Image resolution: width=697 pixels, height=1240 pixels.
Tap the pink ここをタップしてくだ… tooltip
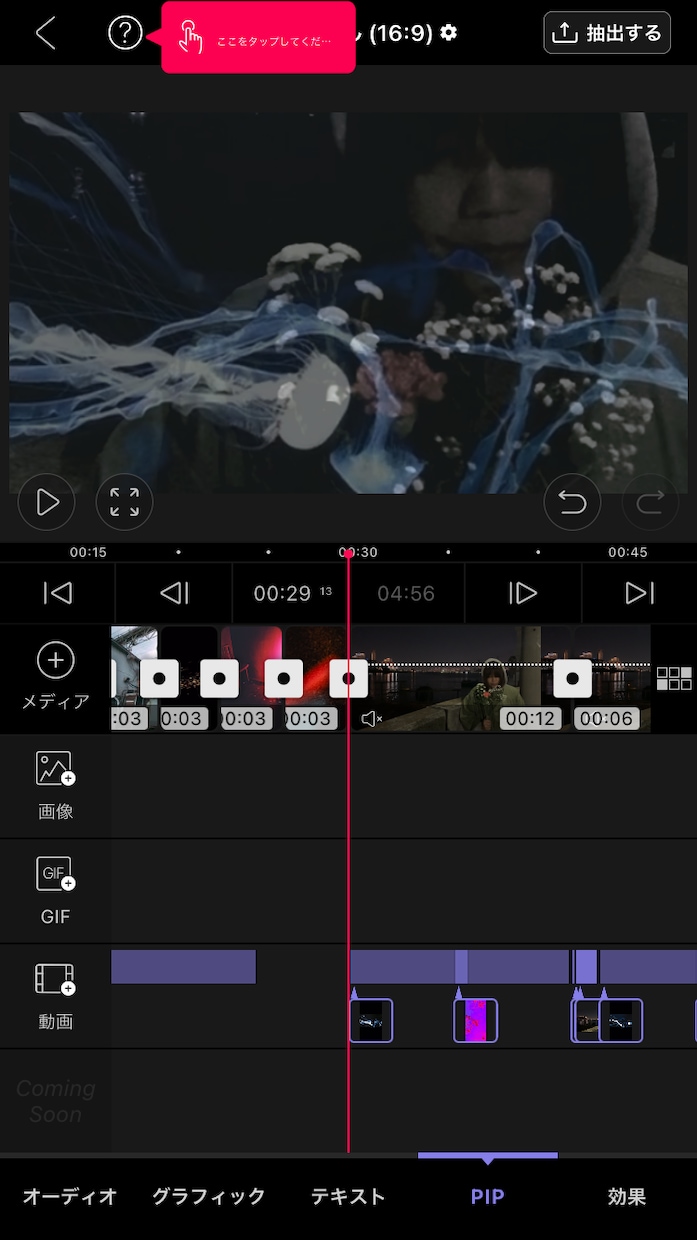coord(258,37)
